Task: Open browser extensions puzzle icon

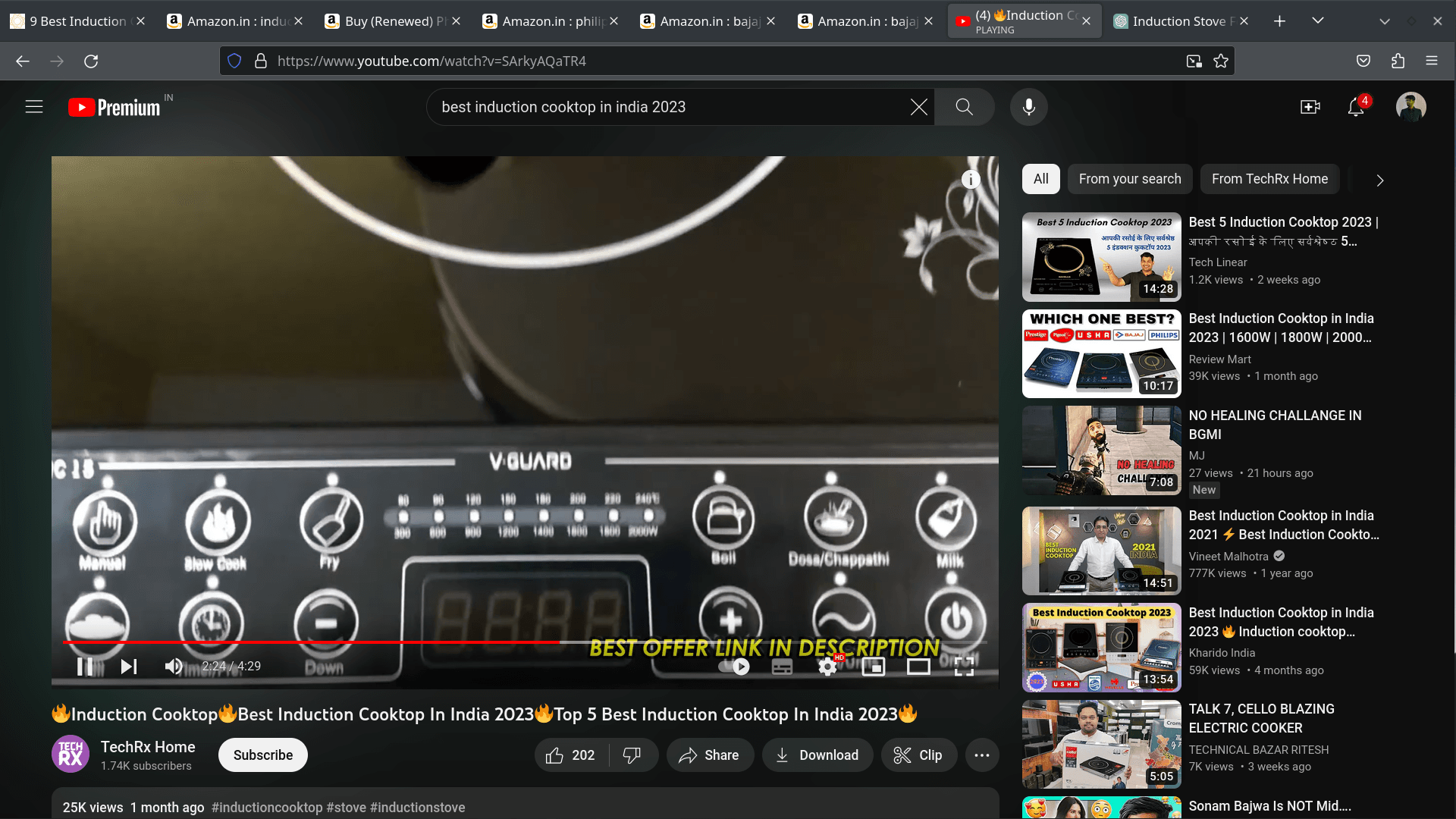Action: [1398, 61]
